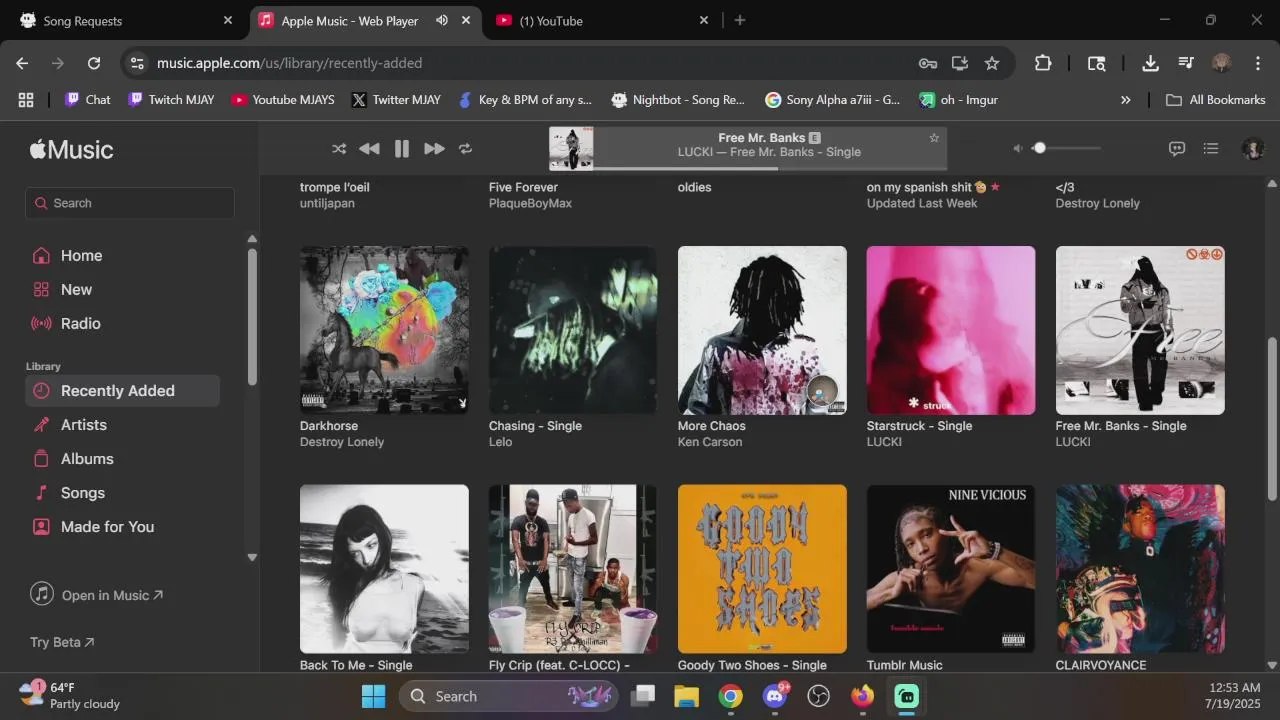Screen dimensions: 1280x720
Task: Open the PlaqueBoyMax link under Five Forever
Action: point(530,203)
